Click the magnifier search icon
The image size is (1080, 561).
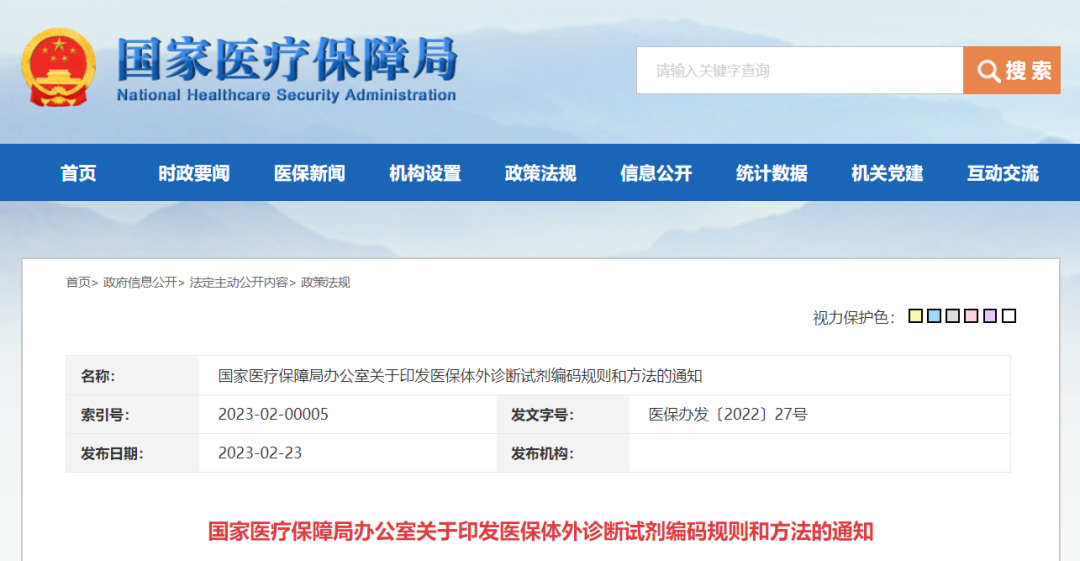[x=988, y=71]
